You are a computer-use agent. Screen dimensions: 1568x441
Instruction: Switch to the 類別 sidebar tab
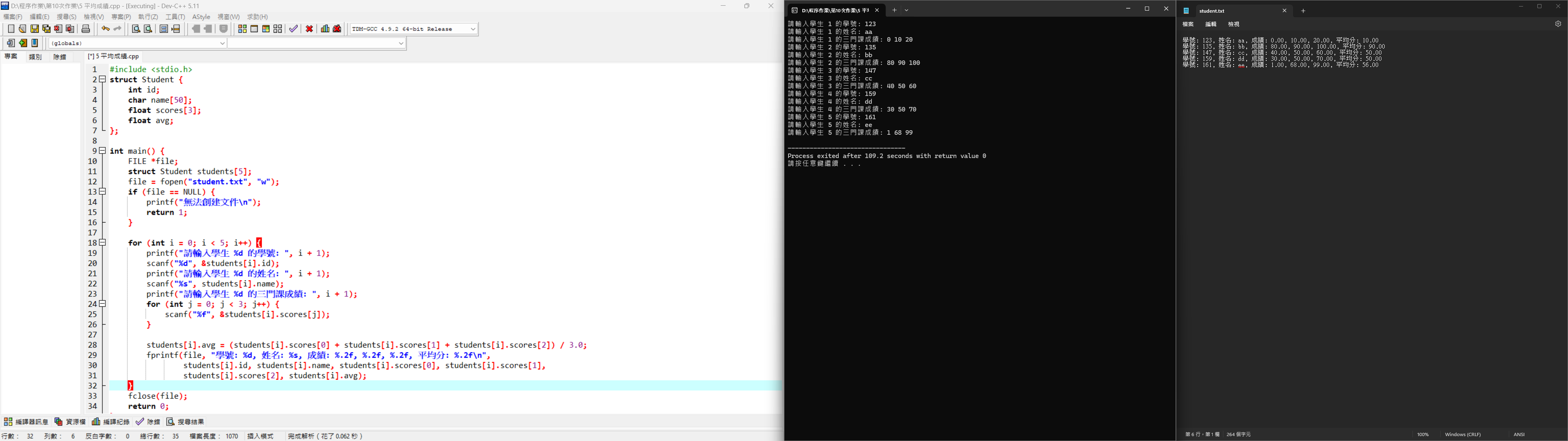click(x=35, y=57)
